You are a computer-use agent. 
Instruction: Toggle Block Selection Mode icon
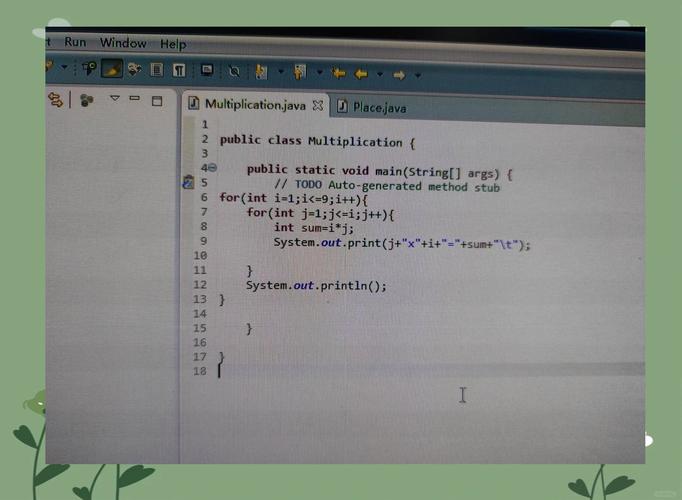[x=157, y=70]
